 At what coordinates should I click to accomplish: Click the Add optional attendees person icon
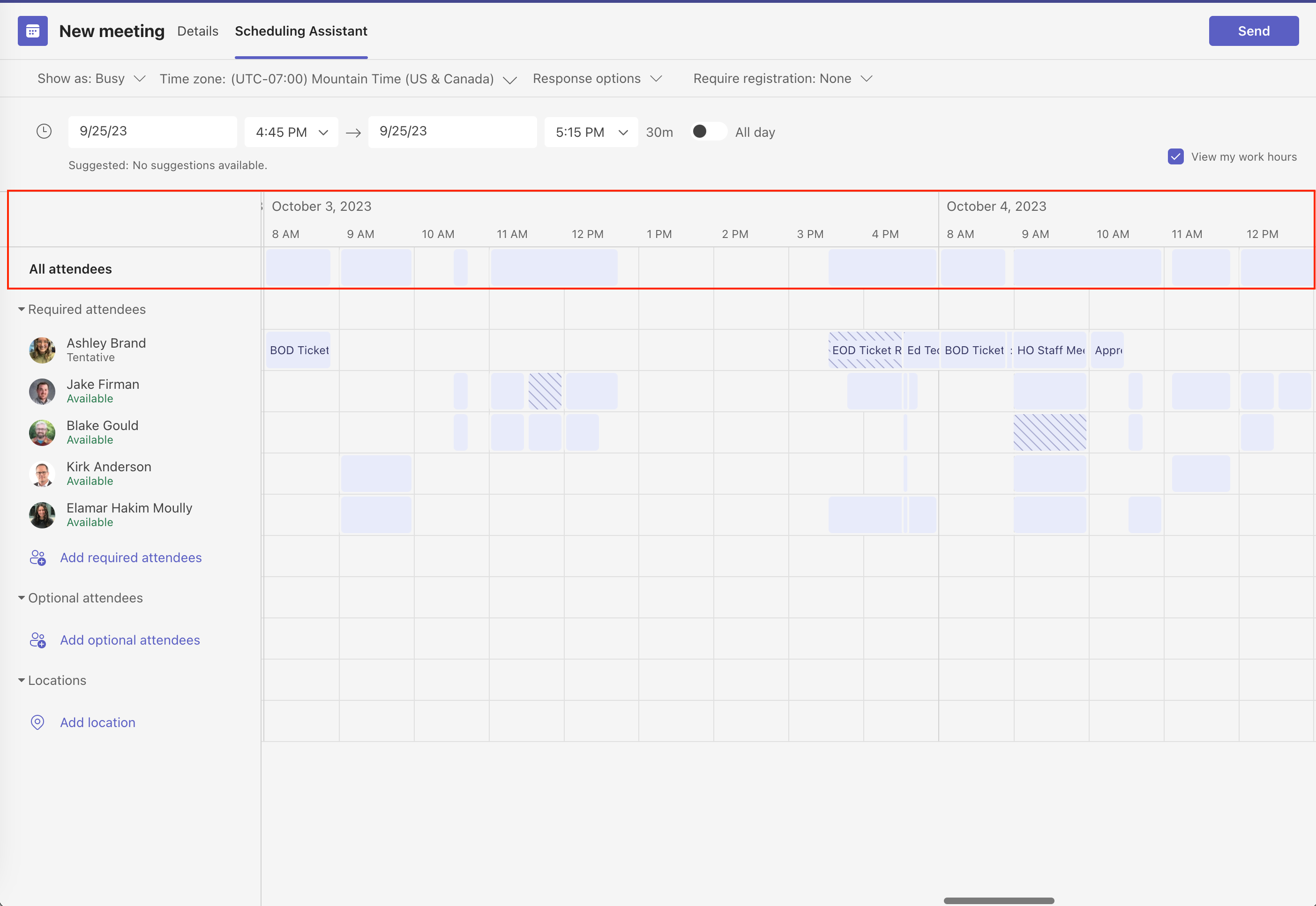pyautogui.click(x=37, y=640)
